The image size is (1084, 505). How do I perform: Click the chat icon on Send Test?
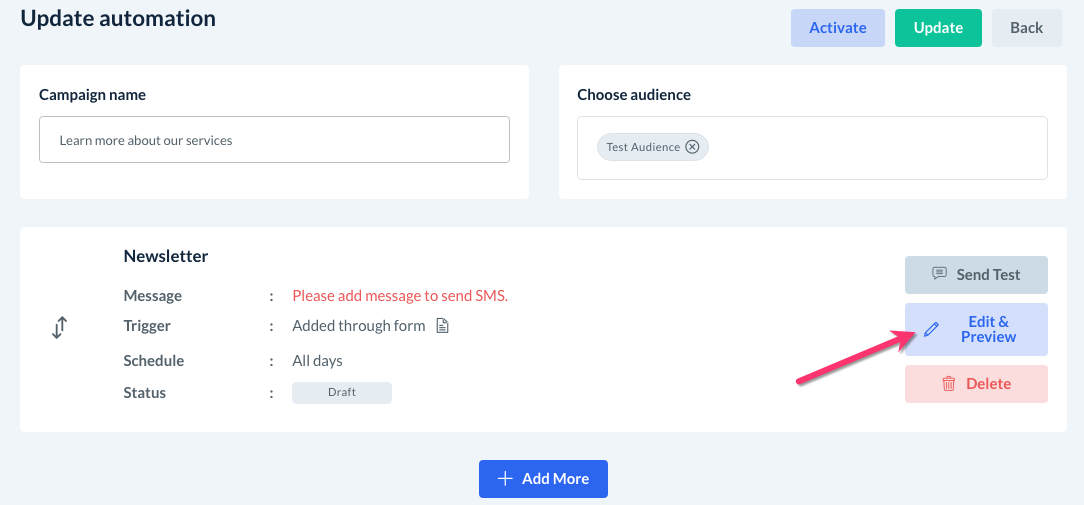[939, 274]
